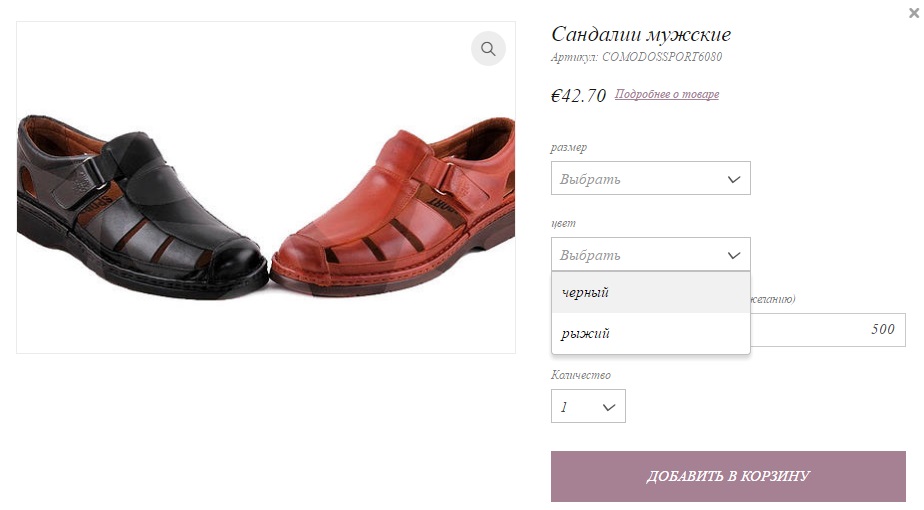The height and width of the screenshot is (510, 924).
Task: Click the black sandal in product photo
Action: 140,205
